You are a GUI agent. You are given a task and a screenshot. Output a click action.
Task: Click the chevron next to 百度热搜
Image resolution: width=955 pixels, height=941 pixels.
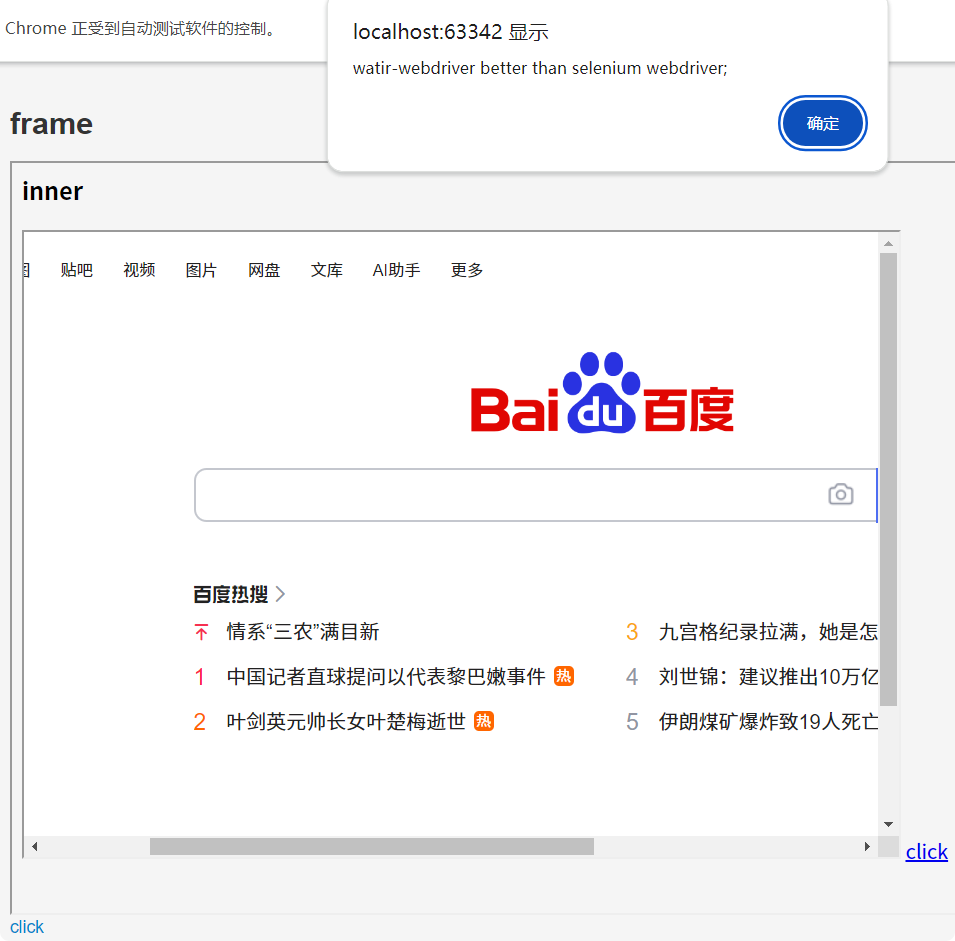280,594
